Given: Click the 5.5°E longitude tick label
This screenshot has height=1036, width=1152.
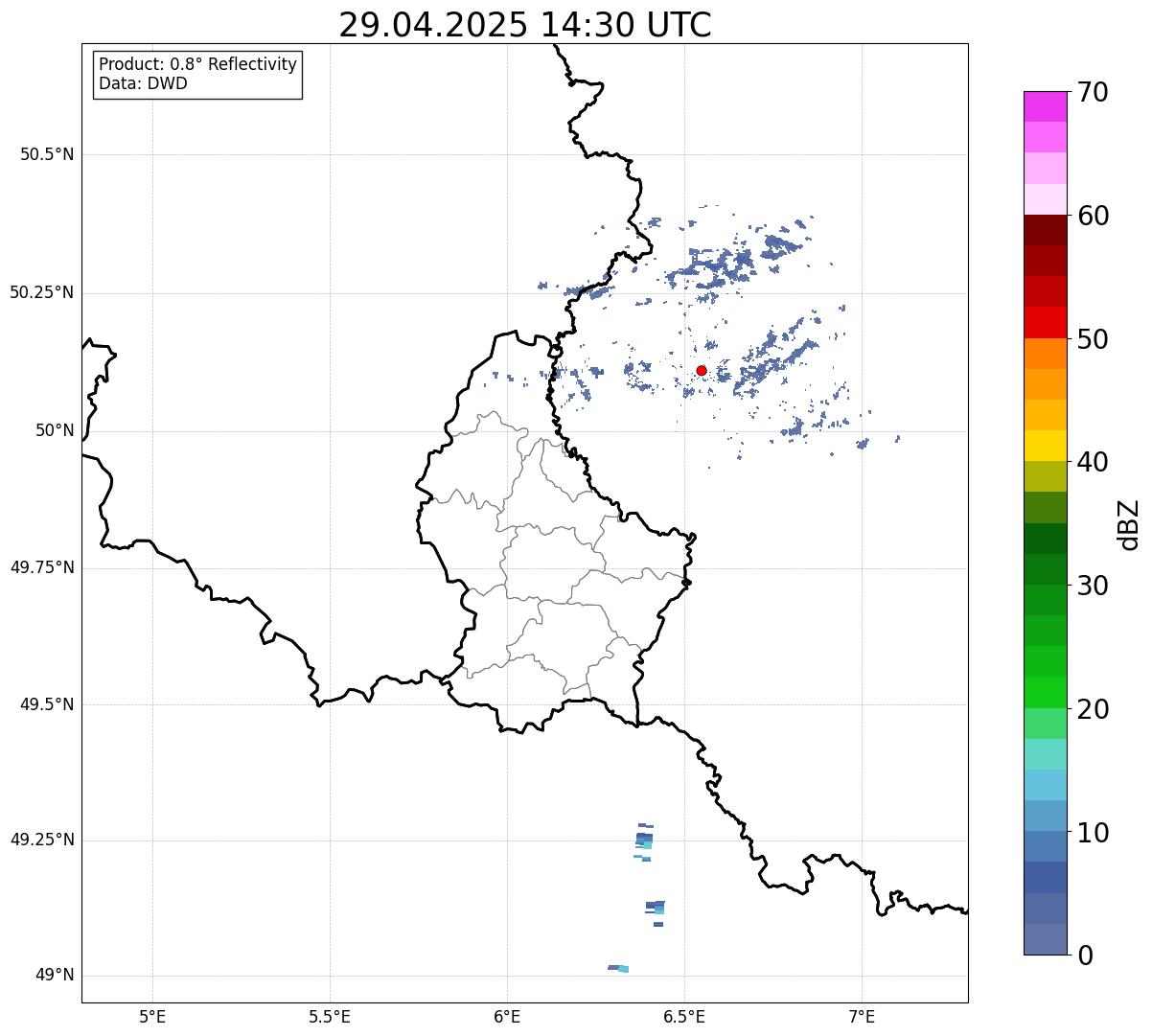Looking at the screenshot, I should click(x=330, y=1016).
